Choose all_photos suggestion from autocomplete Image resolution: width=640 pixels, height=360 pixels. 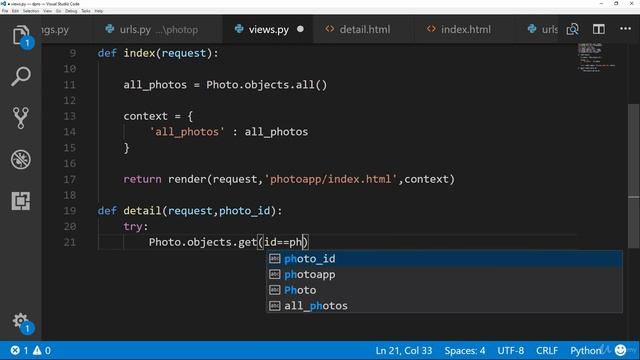pos(444,306)
